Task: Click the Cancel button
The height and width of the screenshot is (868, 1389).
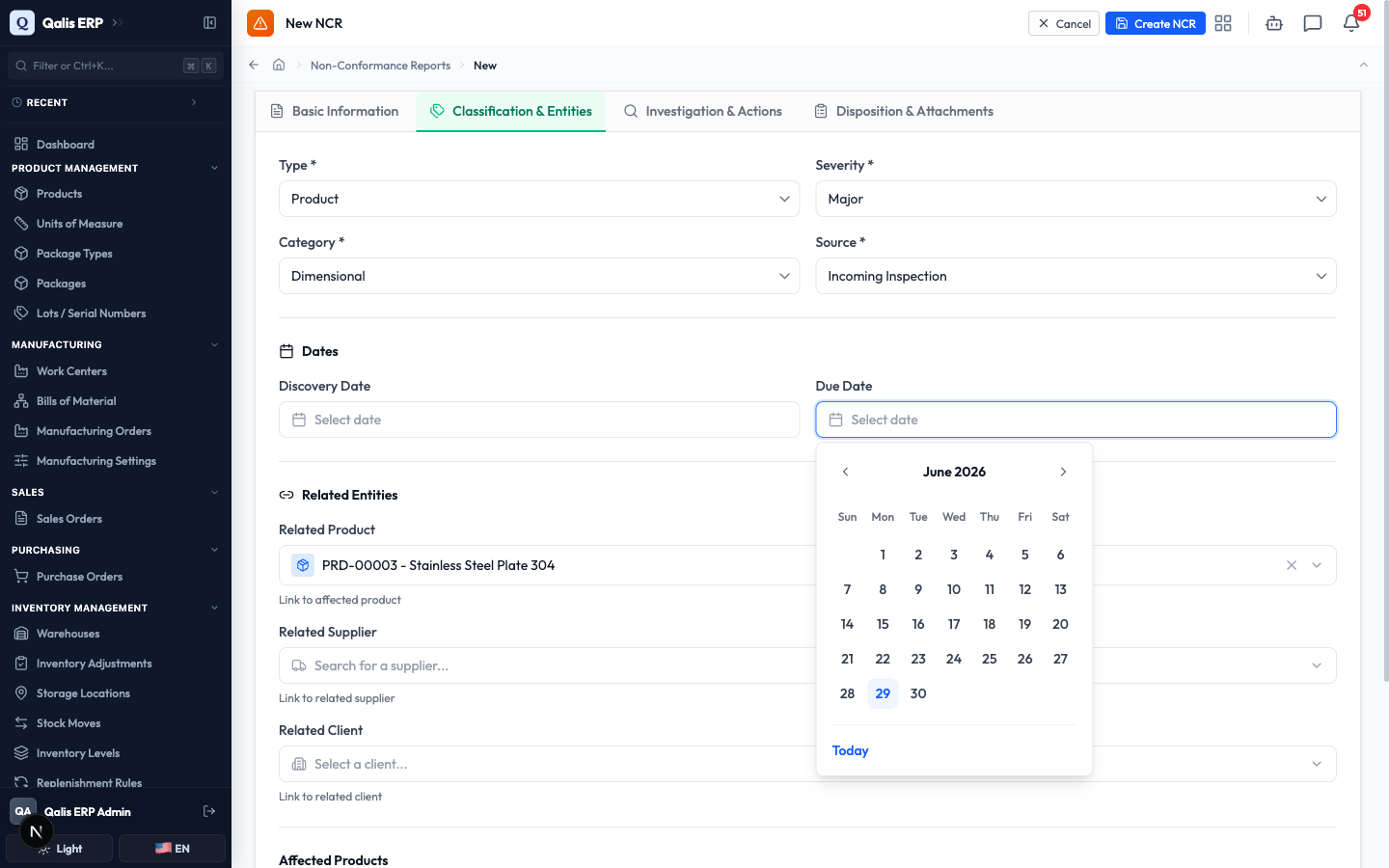Action: click(x=1064, y=23)
